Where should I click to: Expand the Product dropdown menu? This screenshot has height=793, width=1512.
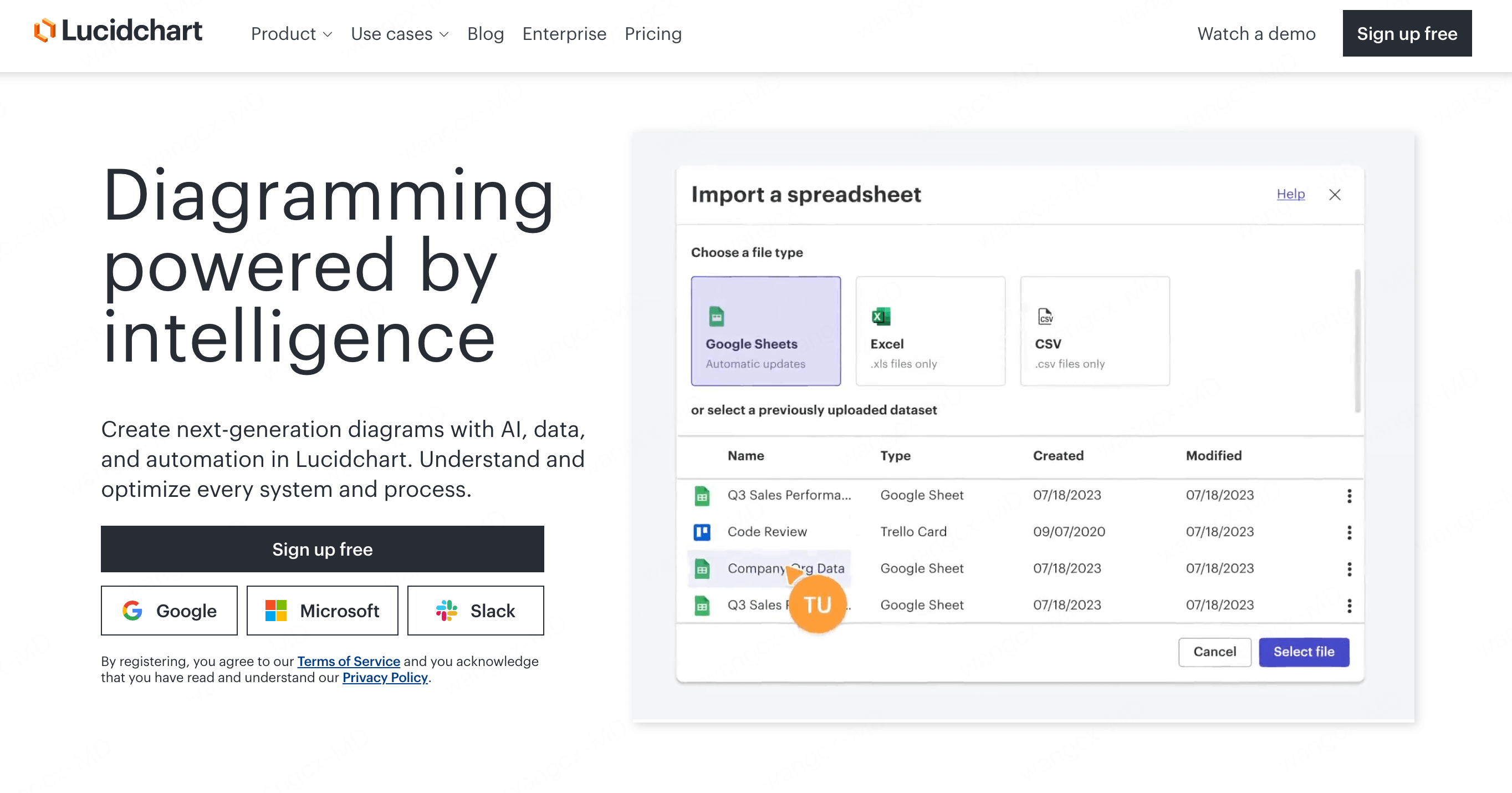point(292,34)
